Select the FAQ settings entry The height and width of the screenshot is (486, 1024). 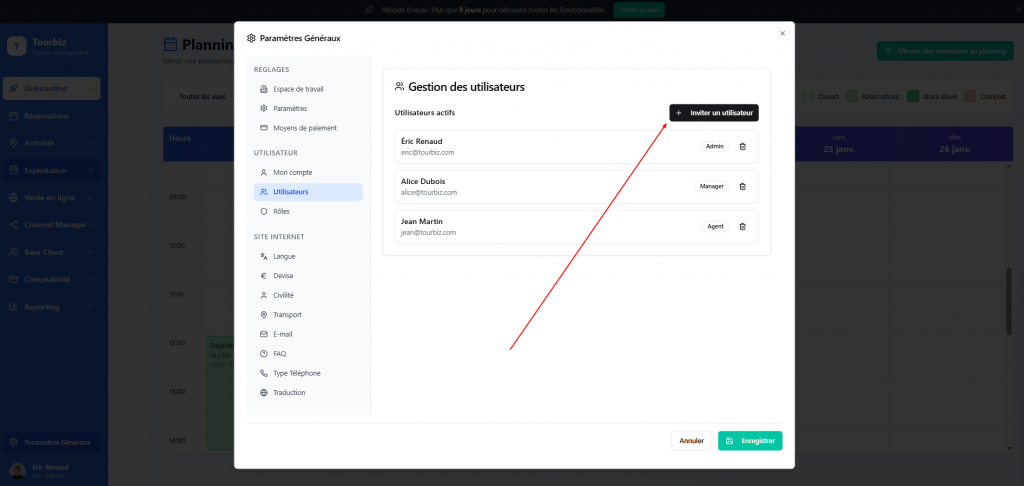point(280,354)
